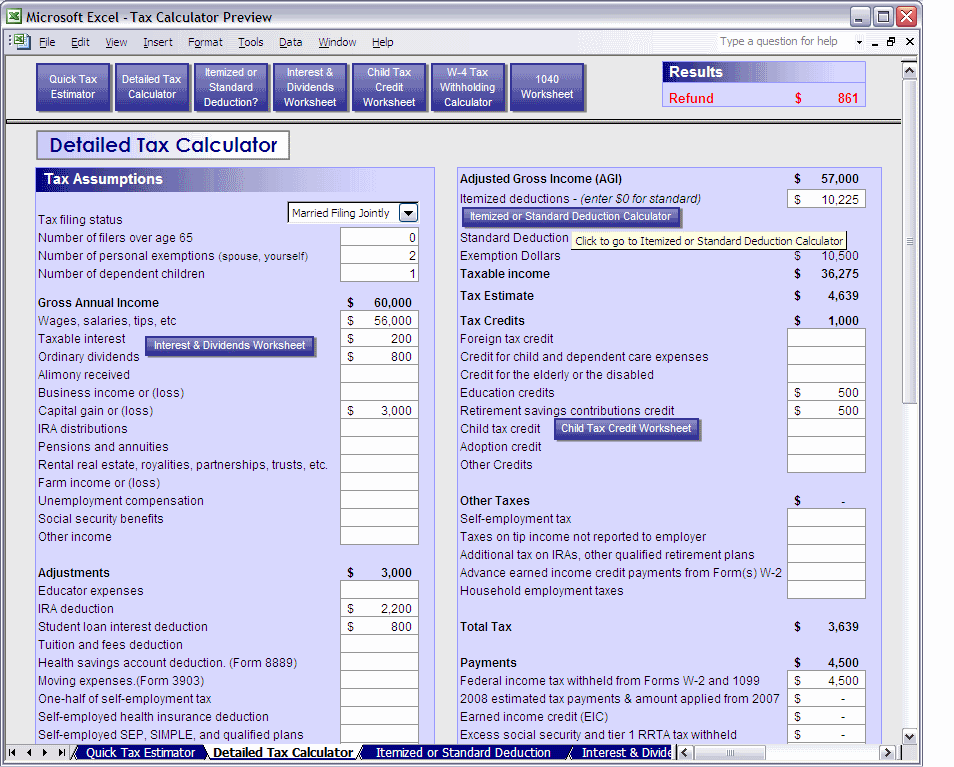Click the Taxable income value 36,275
The width and height of the screenshot is (954, 767).
click(x=840, y=274)
